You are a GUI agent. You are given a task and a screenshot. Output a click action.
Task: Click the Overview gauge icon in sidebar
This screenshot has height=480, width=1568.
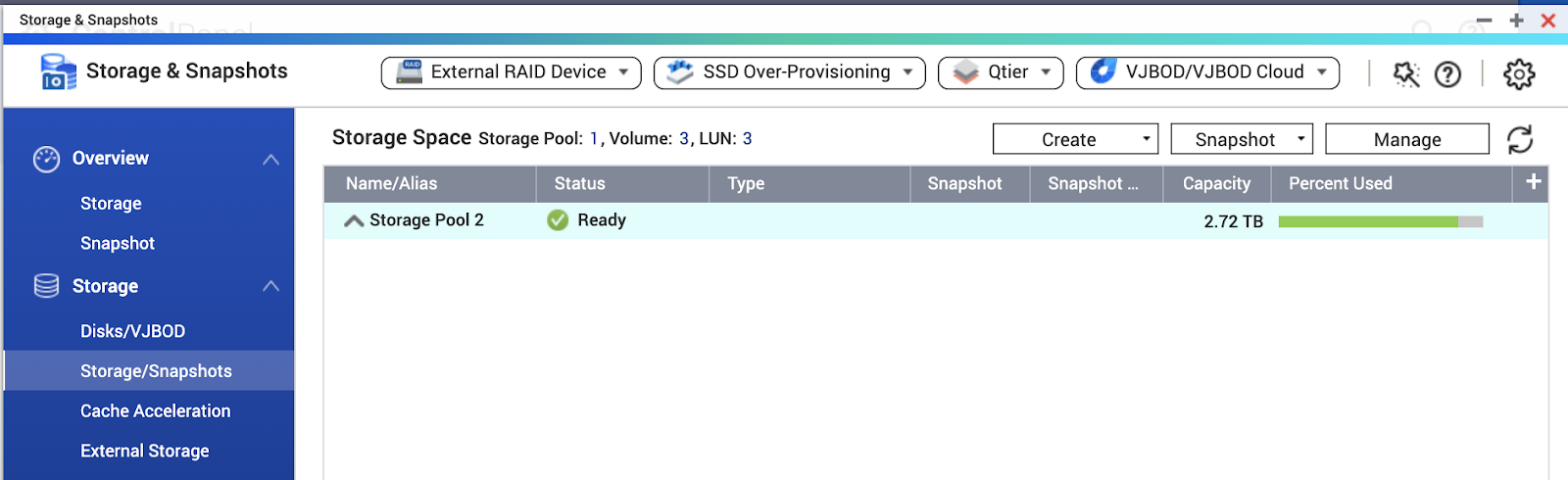(46, 159)
